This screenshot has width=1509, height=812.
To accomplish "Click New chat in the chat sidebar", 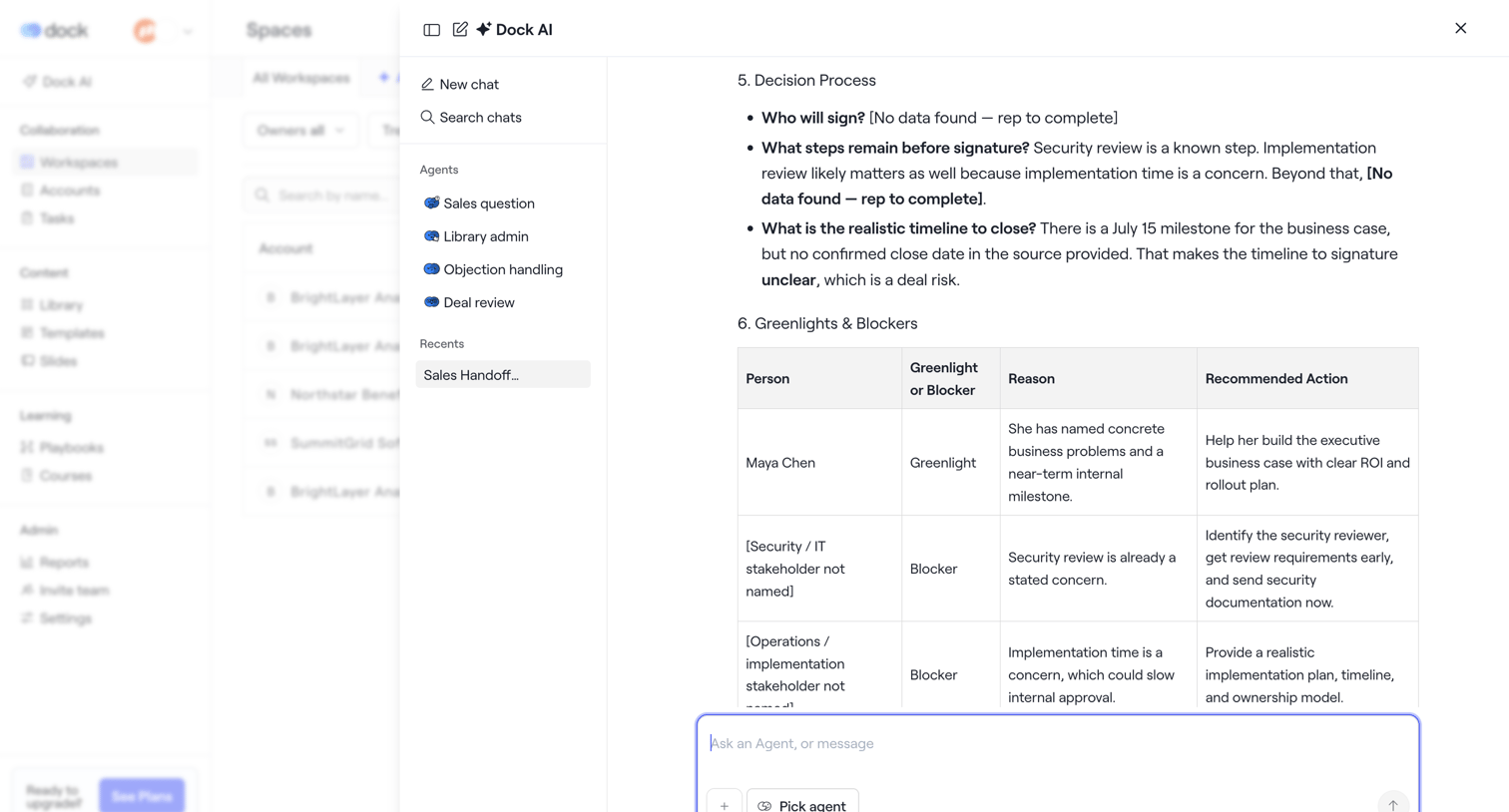I will 459,85.
